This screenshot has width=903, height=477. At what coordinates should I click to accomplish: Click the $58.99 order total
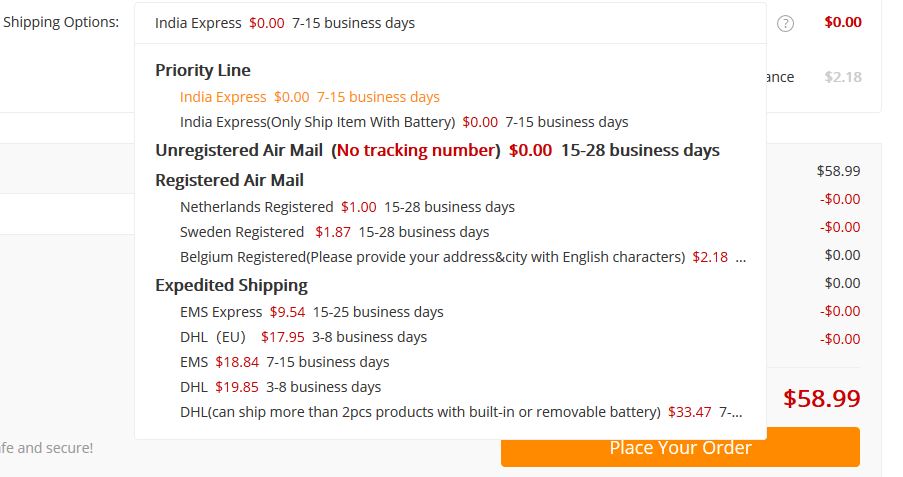pyautogui.click(x=821, y=398)
